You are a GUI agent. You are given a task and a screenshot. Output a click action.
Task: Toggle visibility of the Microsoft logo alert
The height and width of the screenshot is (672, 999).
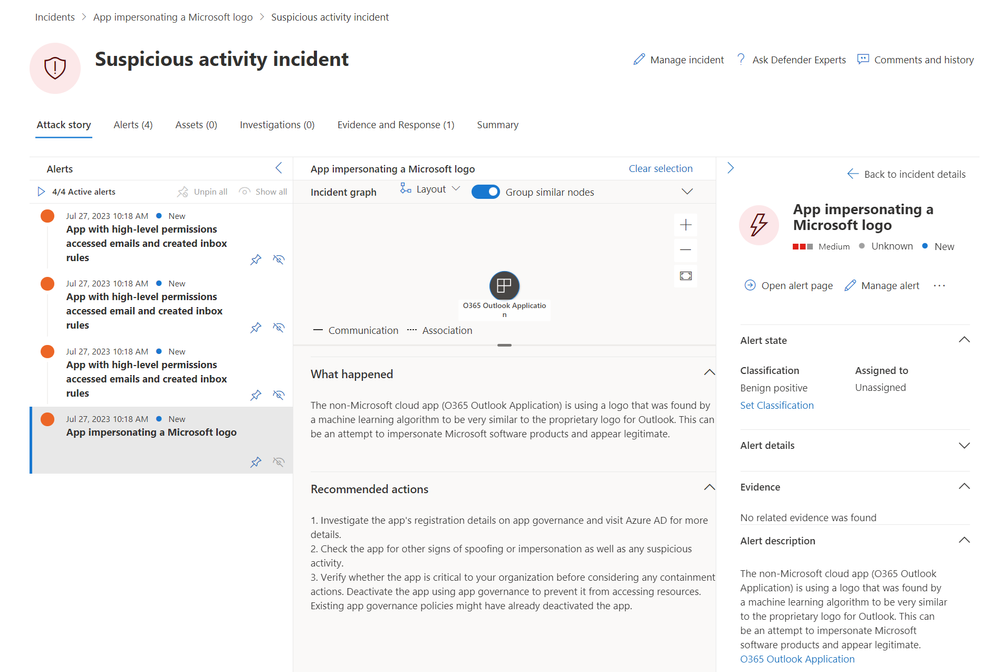coord(278,462)
